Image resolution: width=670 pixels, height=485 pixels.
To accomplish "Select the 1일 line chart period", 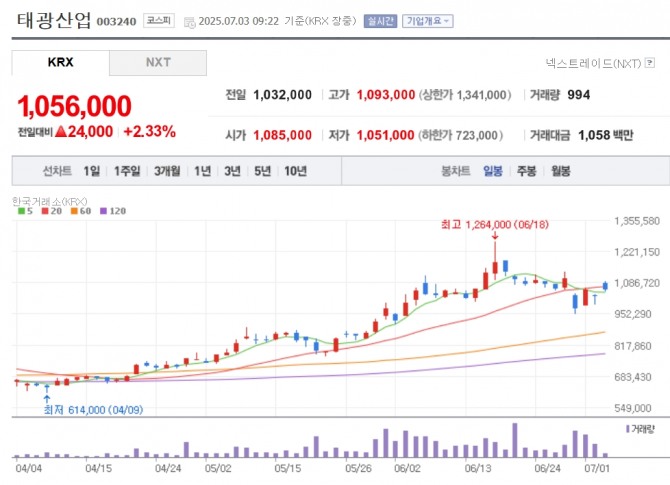I will click(x=92, y=171).
